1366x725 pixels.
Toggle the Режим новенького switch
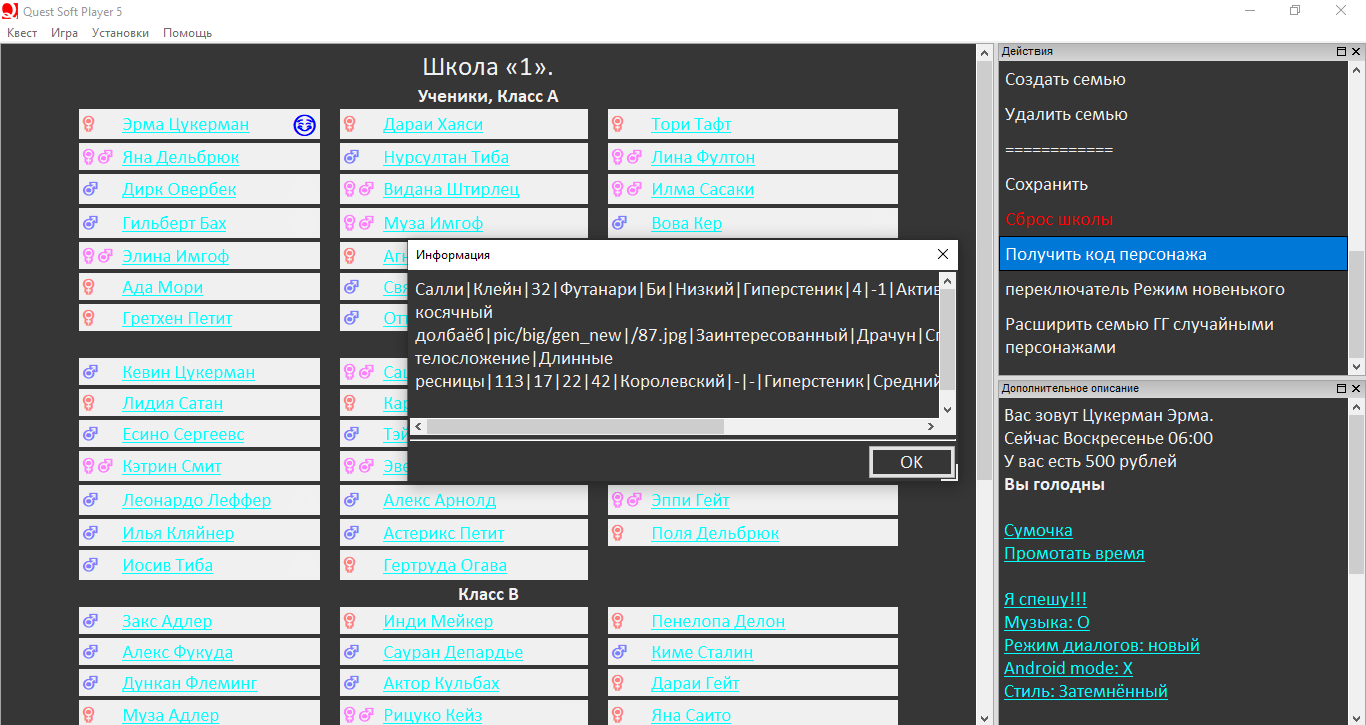(1144, 290)
